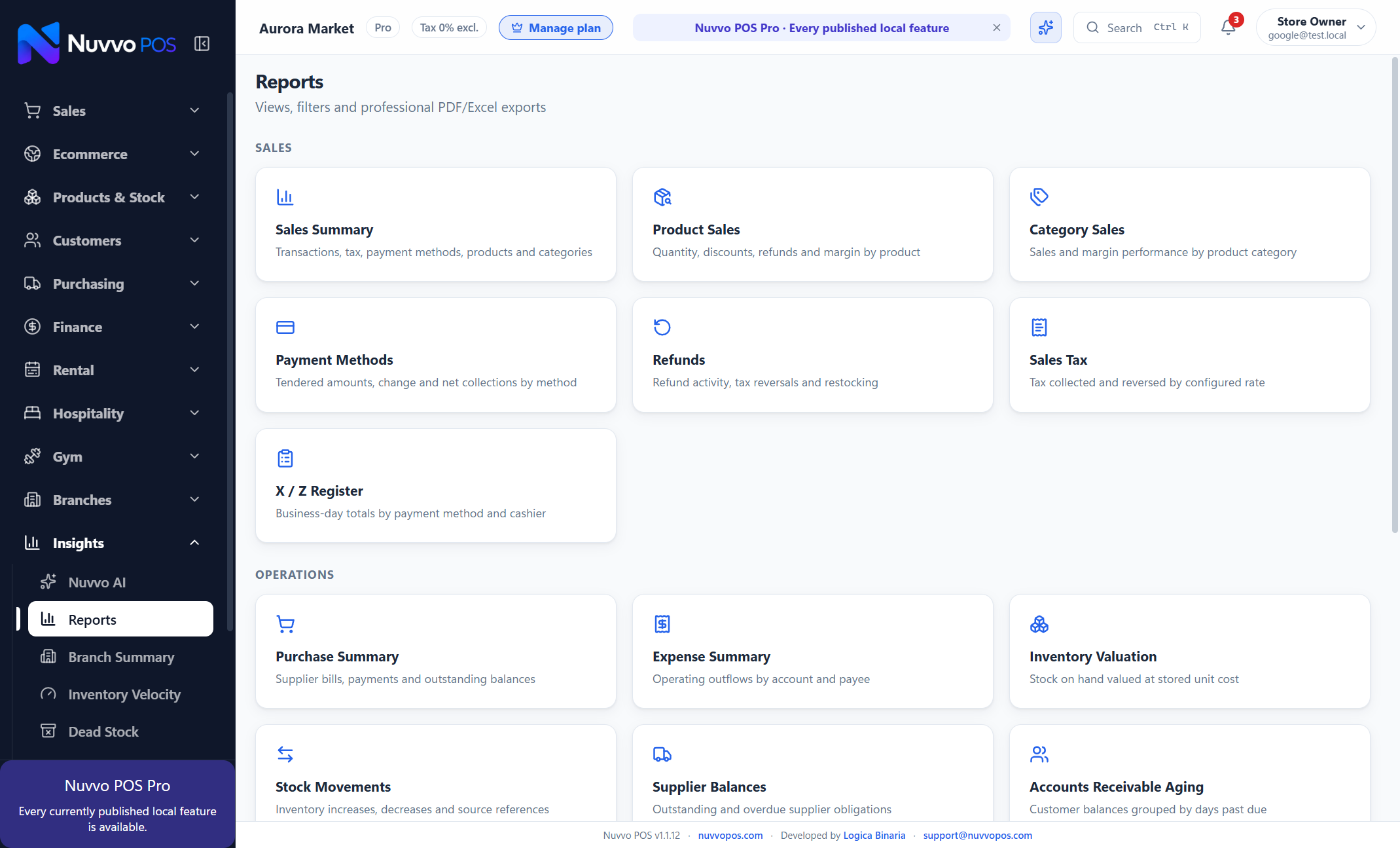This screenshot has width=1400, height=848.
Task: Click the Nuvvo POS Pro promo card
Action: (x=118, y=804)
